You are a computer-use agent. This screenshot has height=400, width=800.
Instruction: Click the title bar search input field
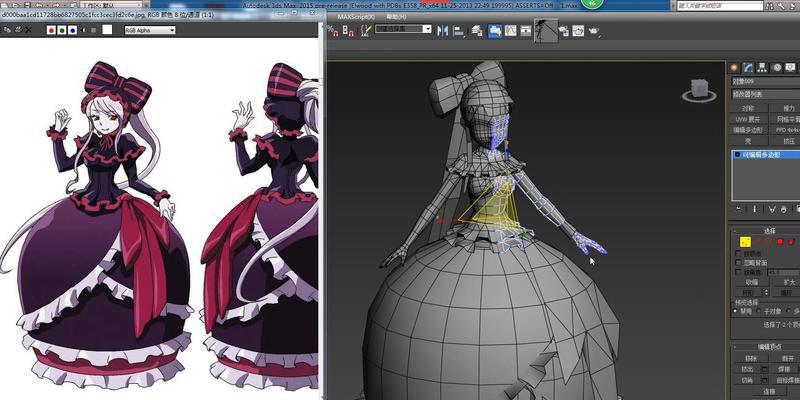[x=720, y=6]
